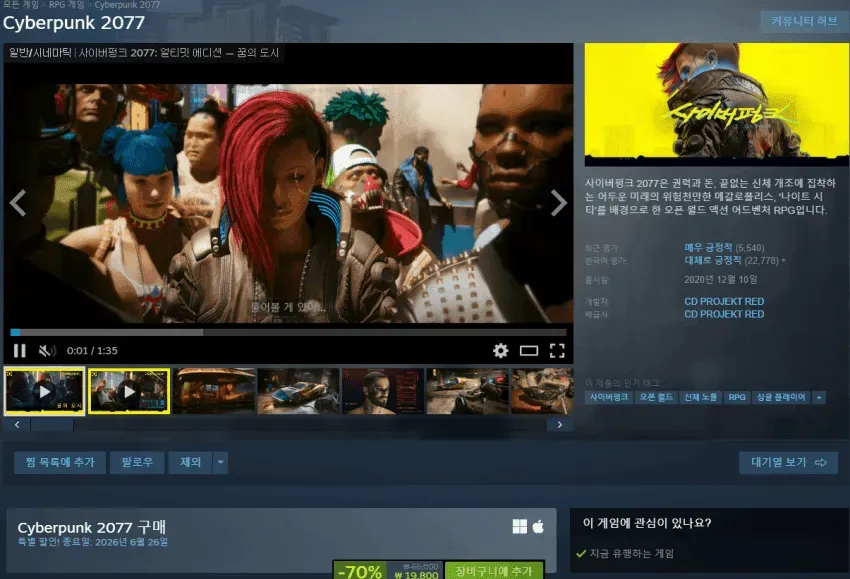The height and width of the screenshot is (579, 850).
Task: Click 찜 목록에 추가 wishlist button
Action: tap(60, 462)
